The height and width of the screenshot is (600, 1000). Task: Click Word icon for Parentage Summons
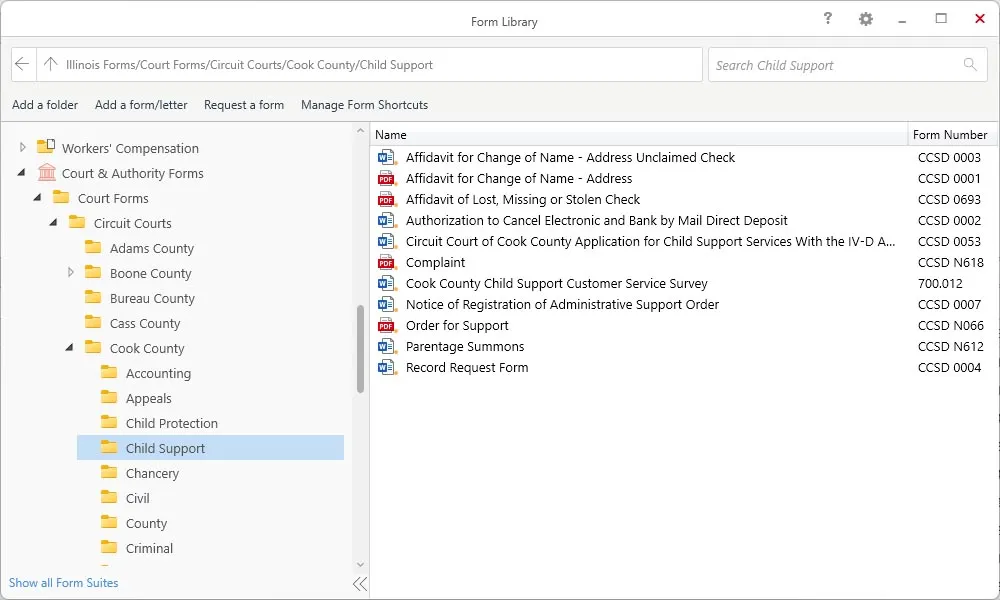tap(386, 346)
